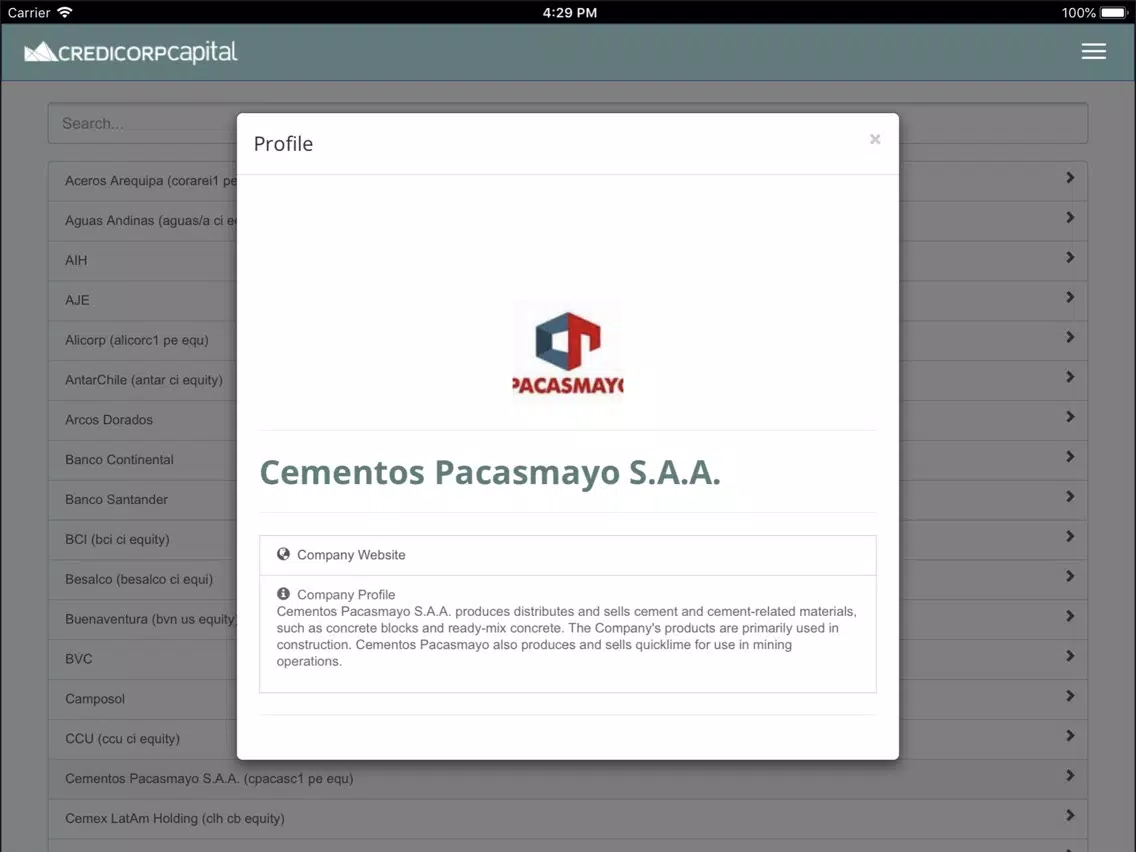
Task: Expand the AIH row chevron
Action: point(1069,257)
